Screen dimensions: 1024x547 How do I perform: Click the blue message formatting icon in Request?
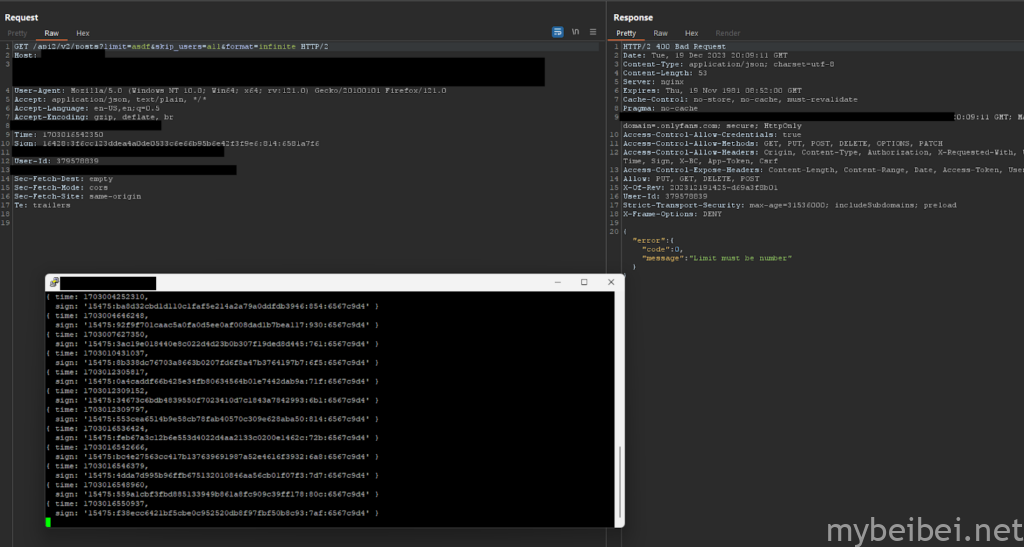[x=557, y=32]
